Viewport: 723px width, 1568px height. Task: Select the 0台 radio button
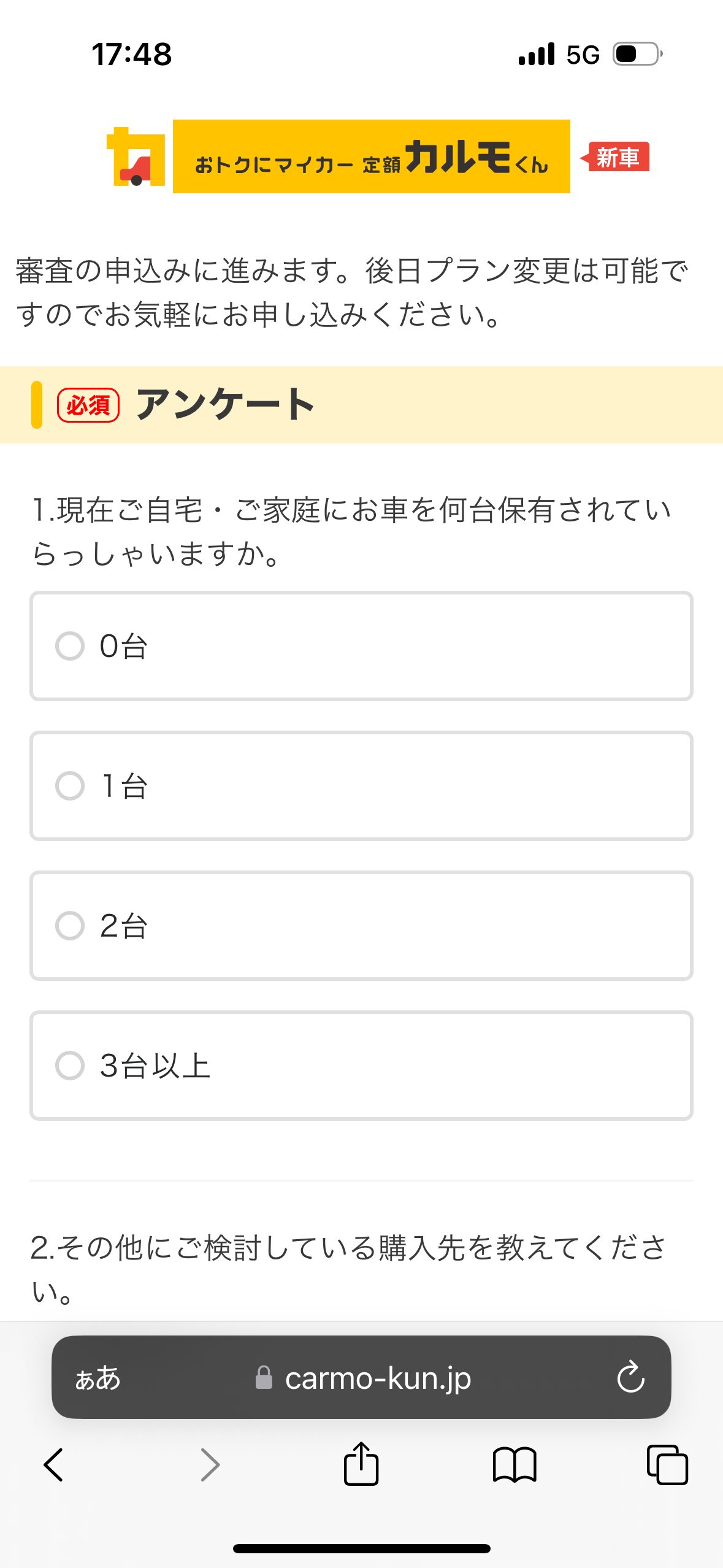70,646
